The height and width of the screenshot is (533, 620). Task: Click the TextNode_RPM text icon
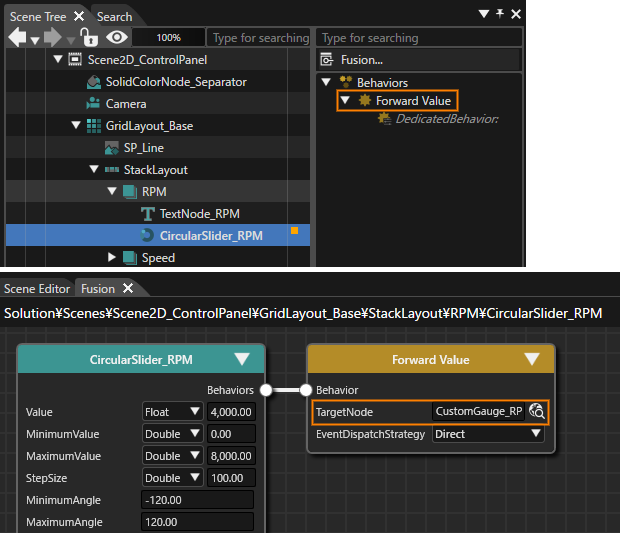(x=148, y=214)
